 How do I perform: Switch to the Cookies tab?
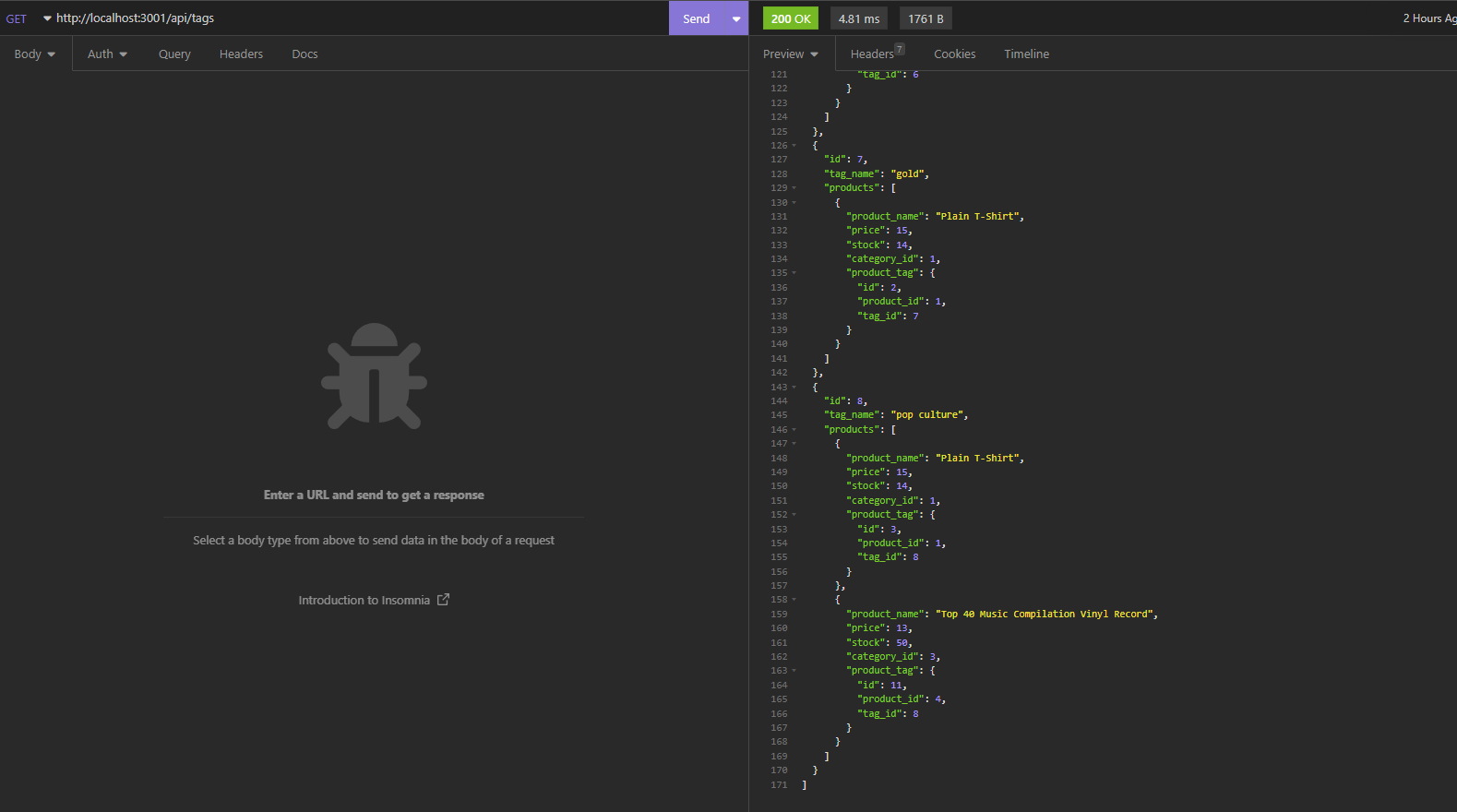[x=954, y=54]
